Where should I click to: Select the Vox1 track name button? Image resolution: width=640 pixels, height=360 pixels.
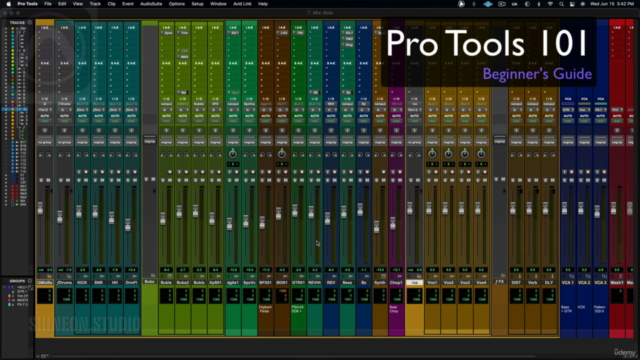(x=432, y=282)
